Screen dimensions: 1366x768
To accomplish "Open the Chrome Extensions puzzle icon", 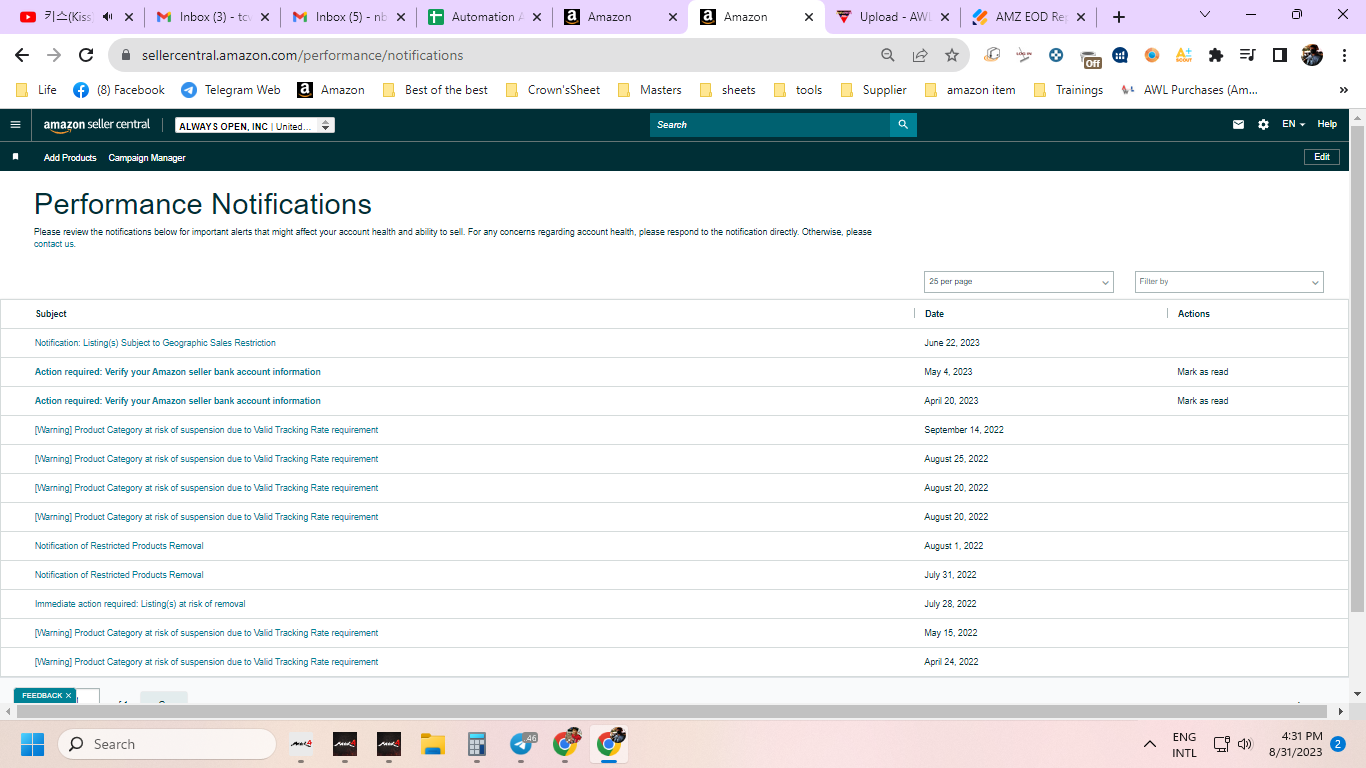I will tap(1216, 55).
